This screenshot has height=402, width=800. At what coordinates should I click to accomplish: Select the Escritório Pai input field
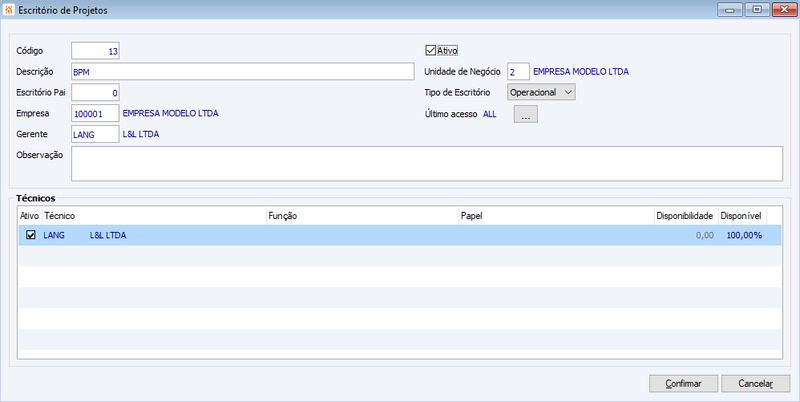point(95,93)
